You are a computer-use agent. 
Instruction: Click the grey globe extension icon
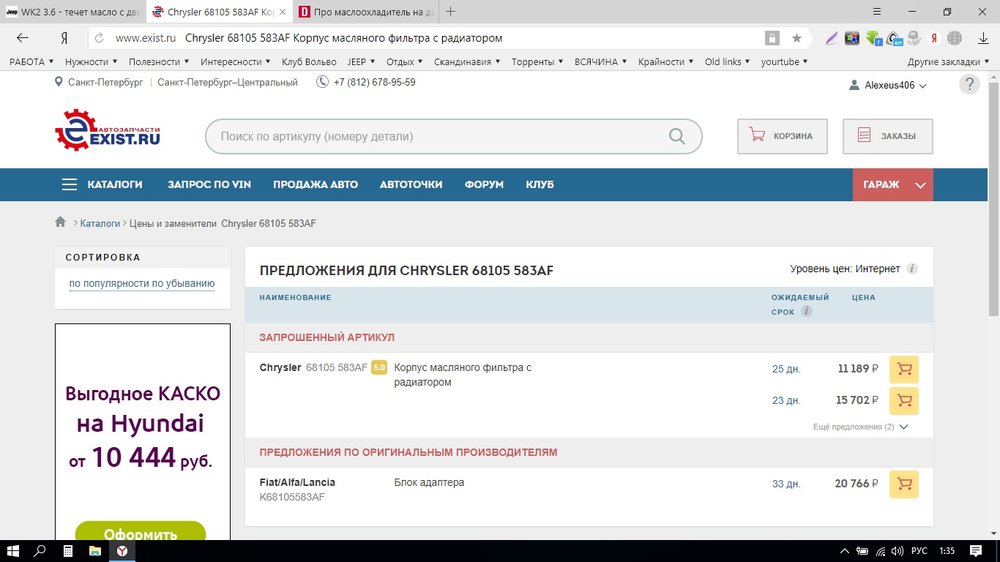tap(955, 38)
